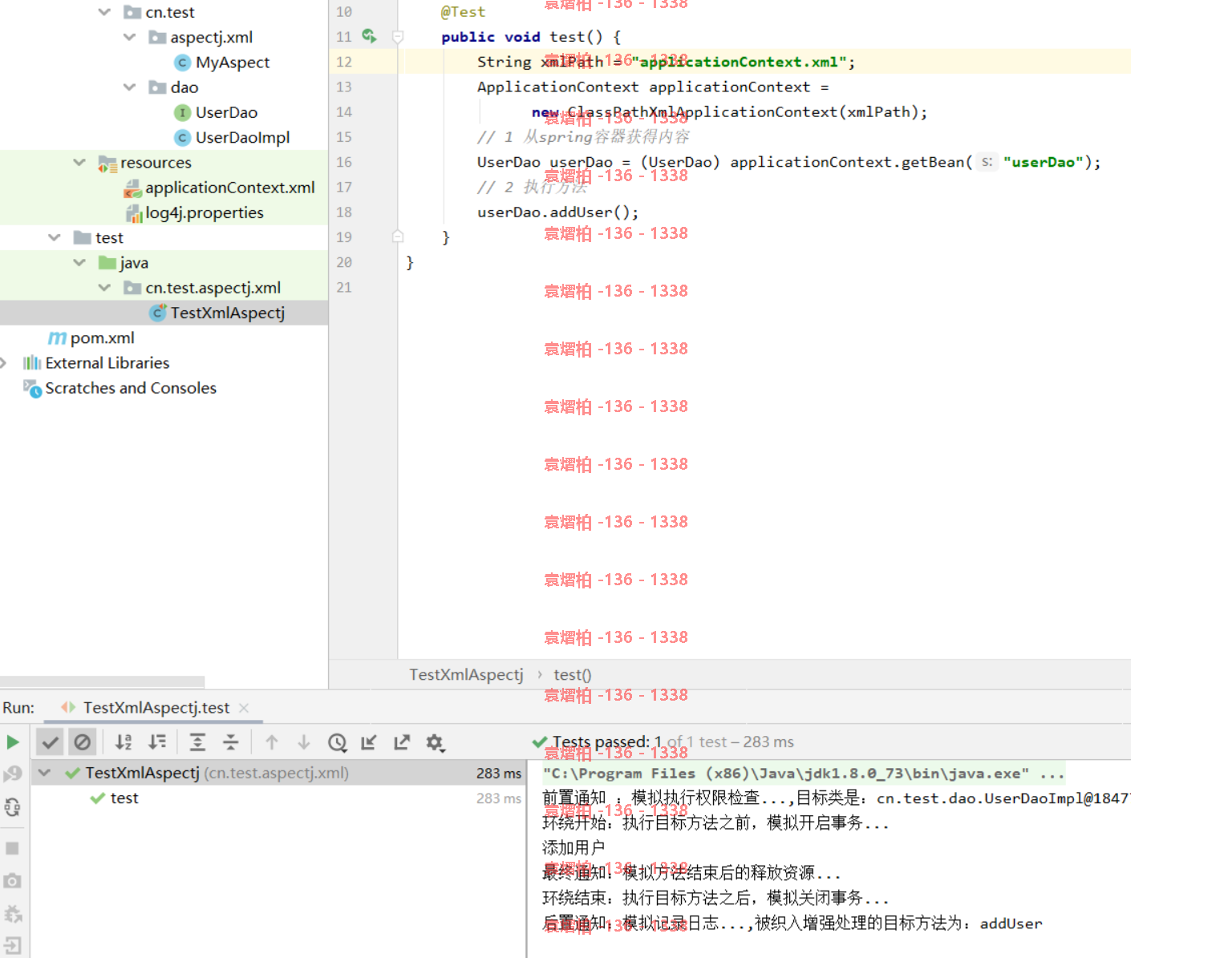The width and height of the screenshot is (1232, 958).
Task: Toggle Show Passed tests checkmark button
Action: 51,742
